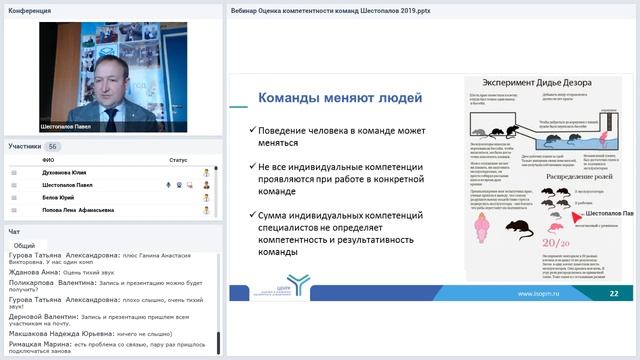The width and height of the screenshot is (640, 360).
Task: Click the Эксперимент Дидье Дезора infographic
Action: pos(543,178)
